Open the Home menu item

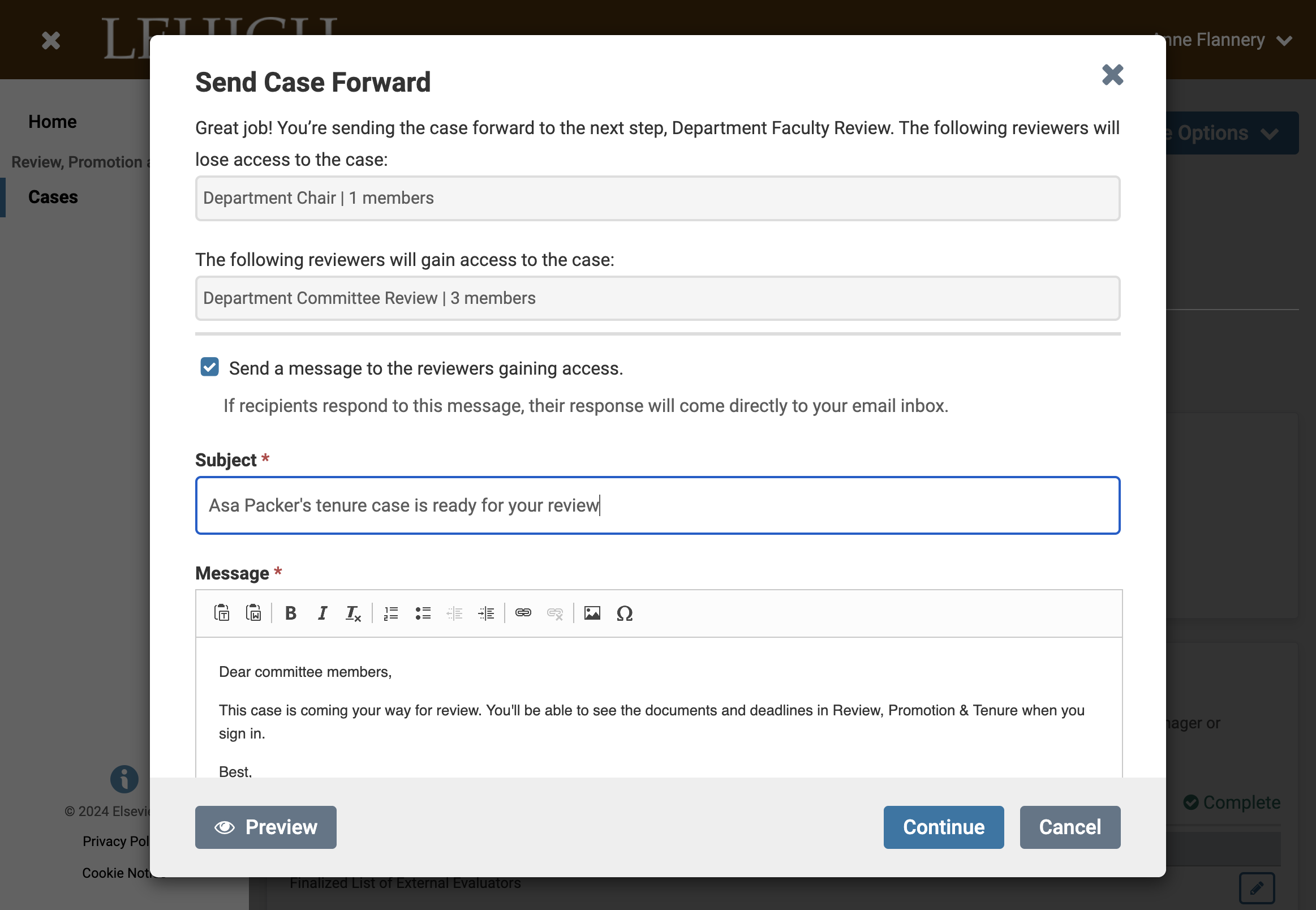(53, 122)
